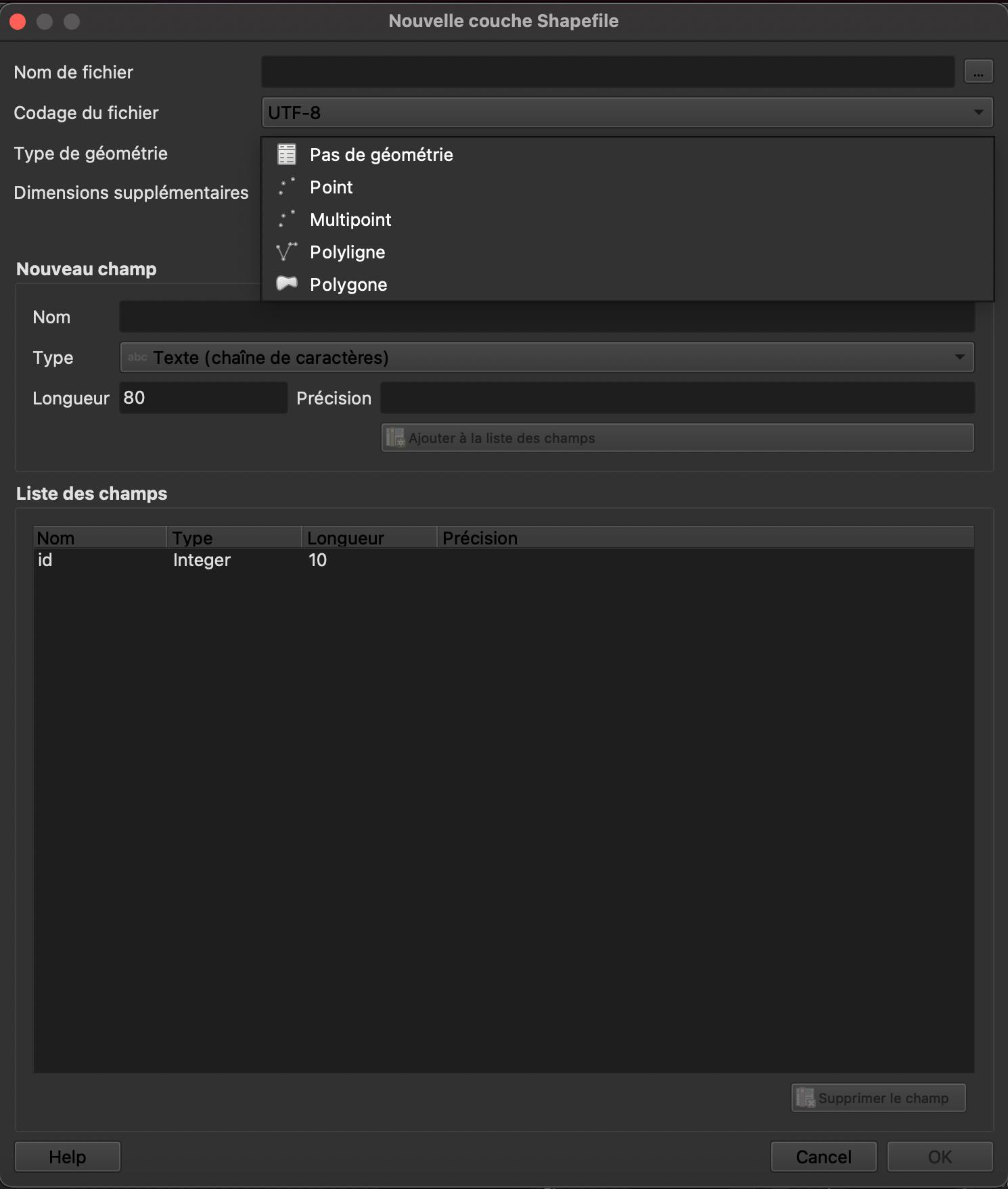Open Help for the Shapefile dialog
This screenshot has width=1008, height=1189.
[67, 1157]
